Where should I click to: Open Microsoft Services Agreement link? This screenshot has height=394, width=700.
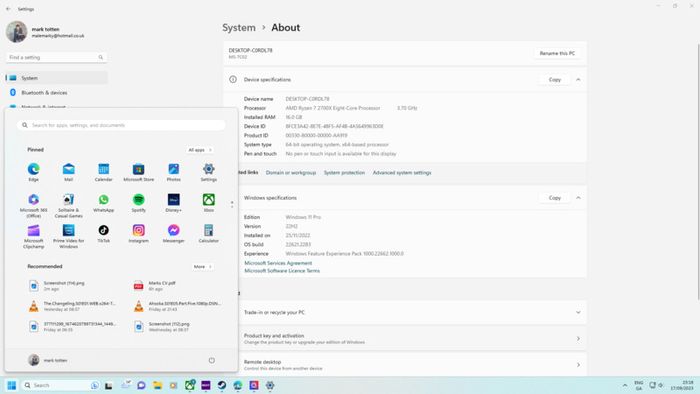(278, 263)
